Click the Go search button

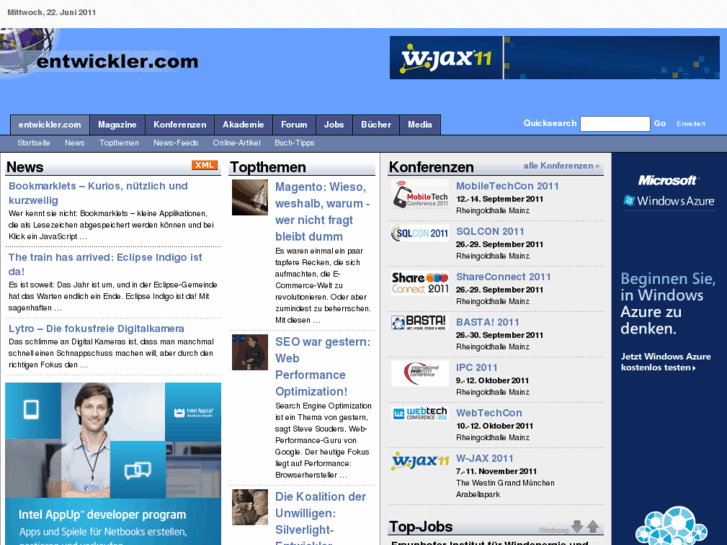pos(660,123)
